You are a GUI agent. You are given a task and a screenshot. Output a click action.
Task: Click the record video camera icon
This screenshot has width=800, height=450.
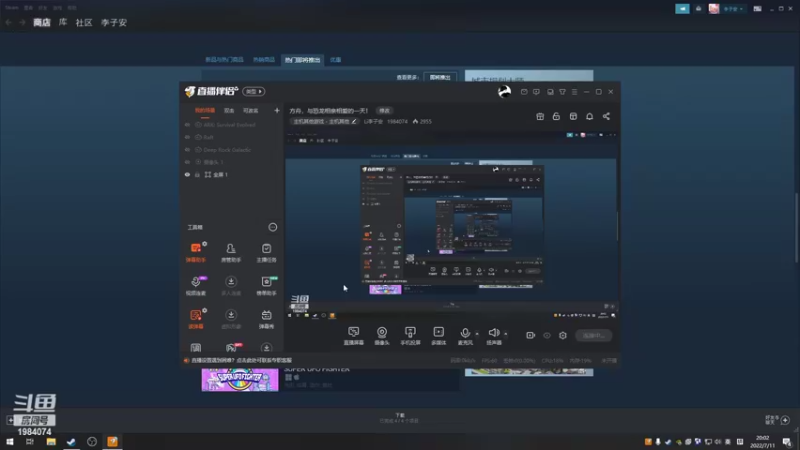(x=531, y=335)
